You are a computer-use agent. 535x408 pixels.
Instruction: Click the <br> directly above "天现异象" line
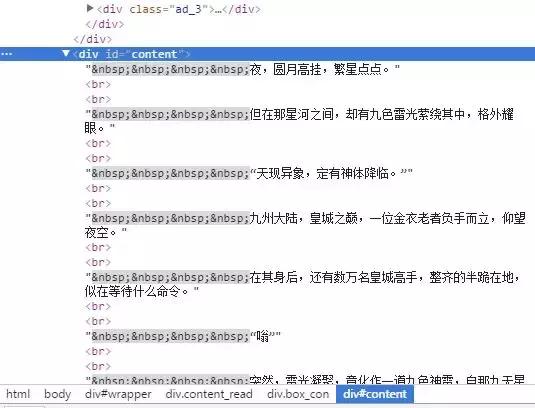pyautogui.click(x=98, y=158)
